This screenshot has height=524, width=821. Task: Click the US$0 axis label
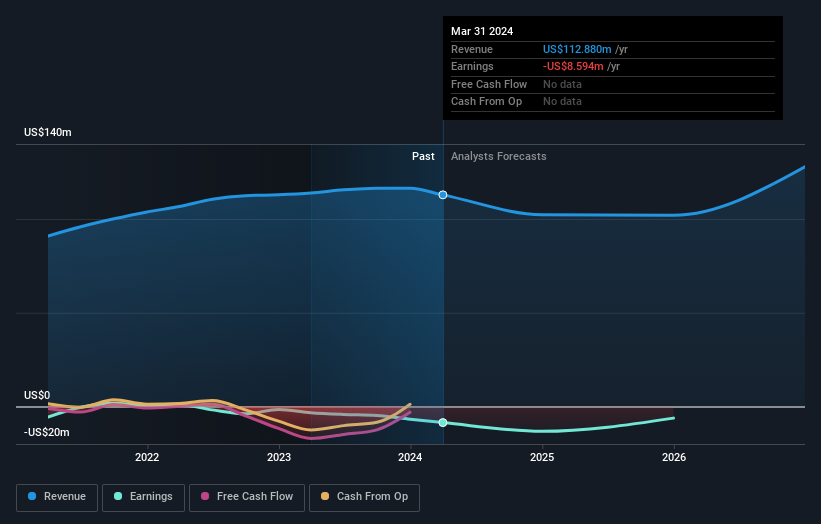tap(37, 395)
